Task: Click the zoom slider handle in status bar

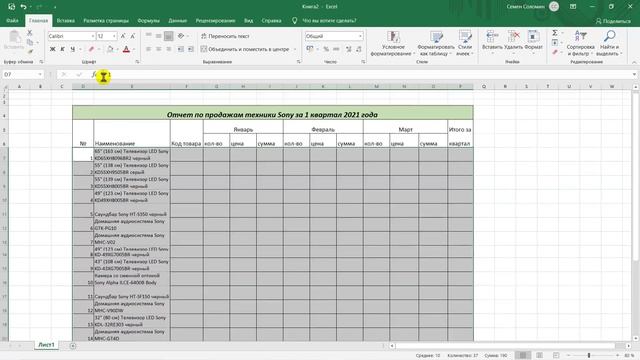Action: point(589,356)
